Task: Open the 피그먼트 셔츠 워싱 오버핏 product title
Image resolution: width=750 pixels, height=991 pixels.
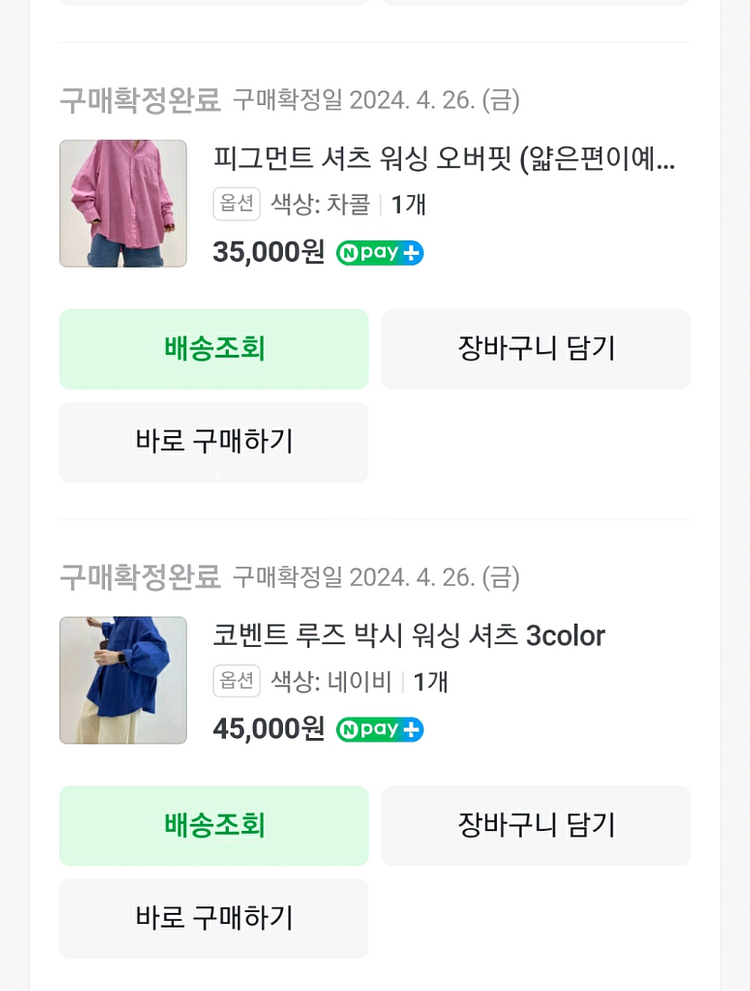Action: [x=444, y=159]
